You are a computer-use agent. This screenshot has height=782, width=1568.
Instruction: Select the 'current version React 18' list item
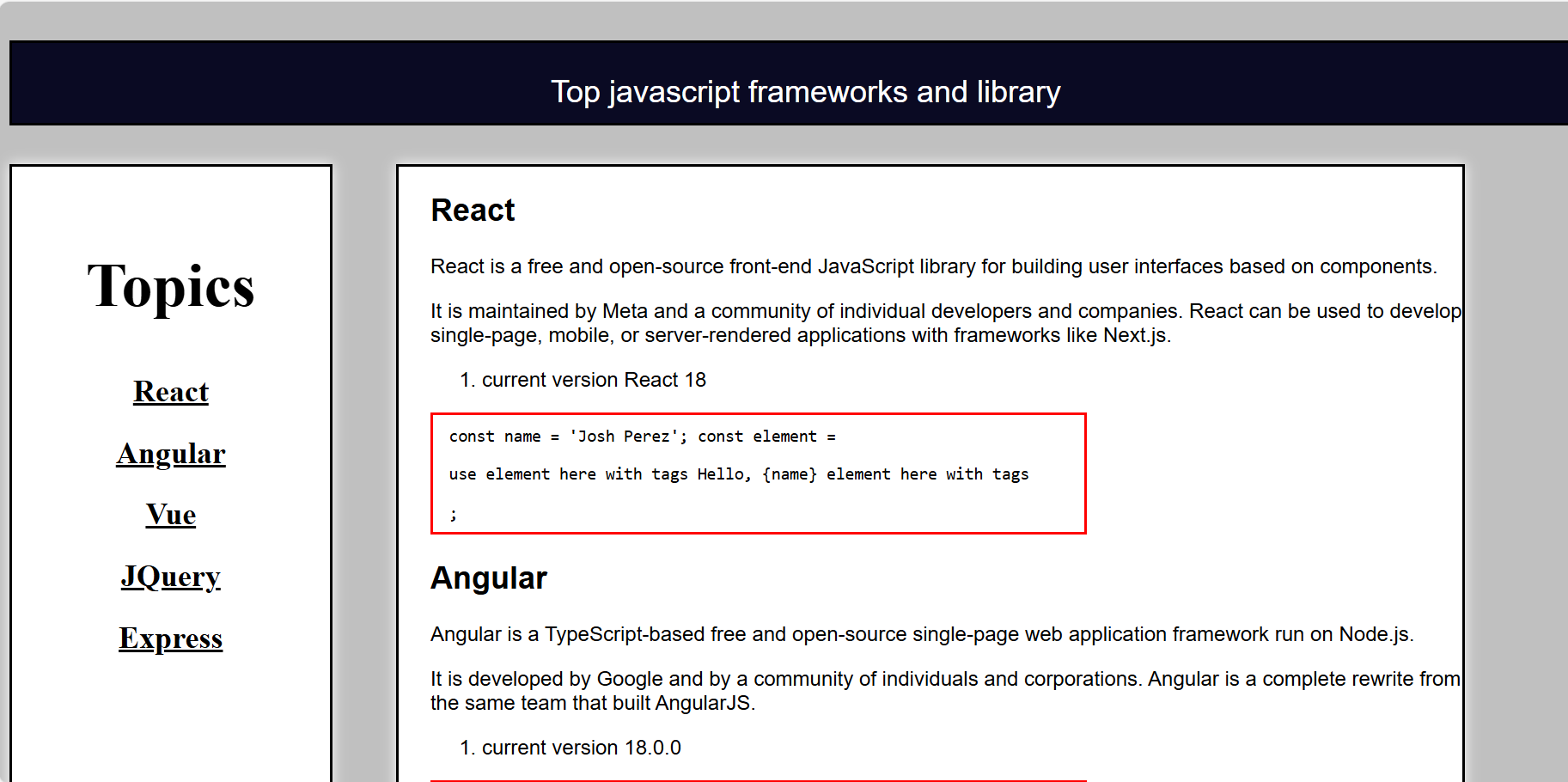pos(594,380)
